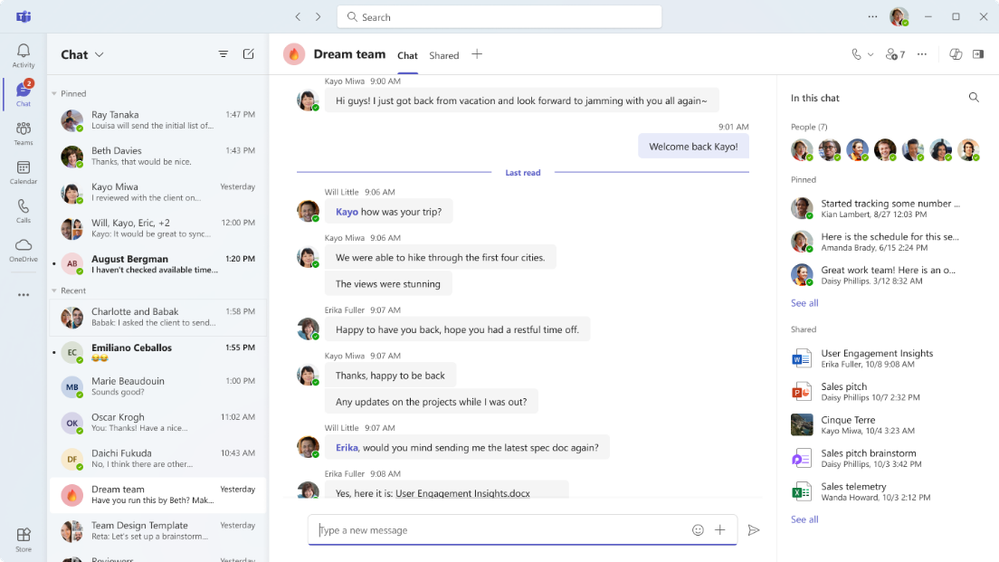Open Beth Davies chat

(x=158, y=156)
